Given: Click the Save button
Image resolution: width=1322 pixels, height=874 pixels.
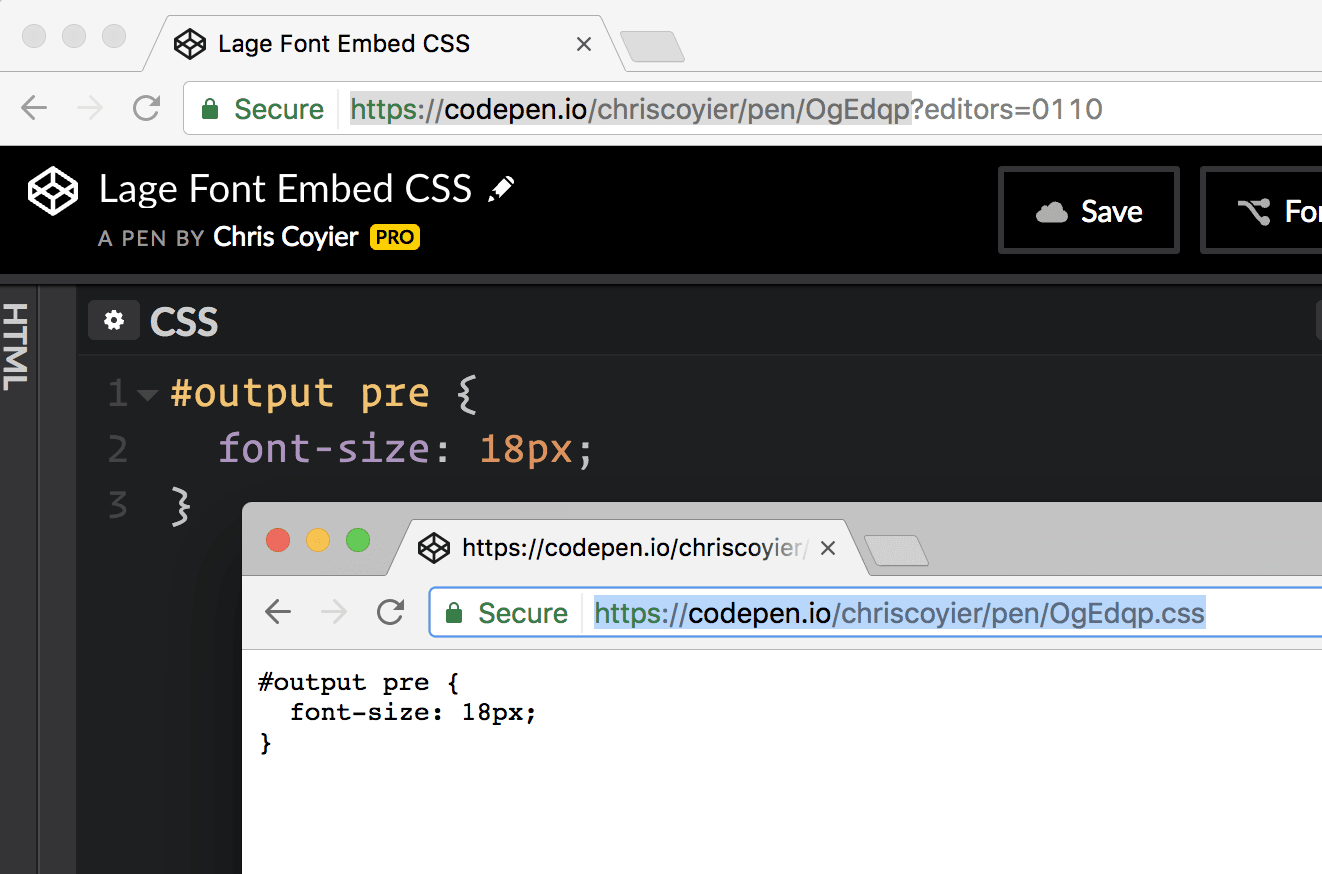Looking at the screenshot, I should pyautogui.click(x=1089, y=210).
